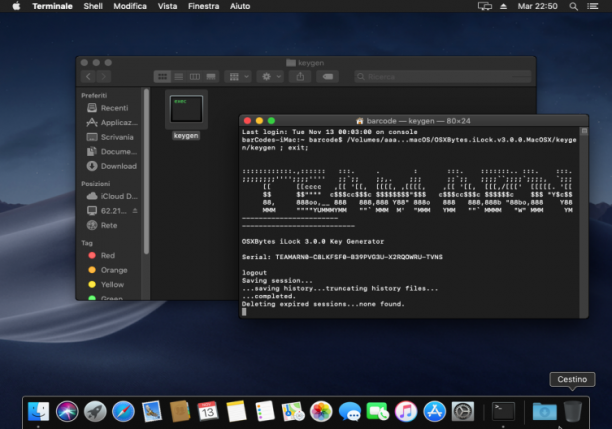The width and height of the screenshot is (612, 429).
Task: Open the Shell menu
Action: tap(93, 6)
